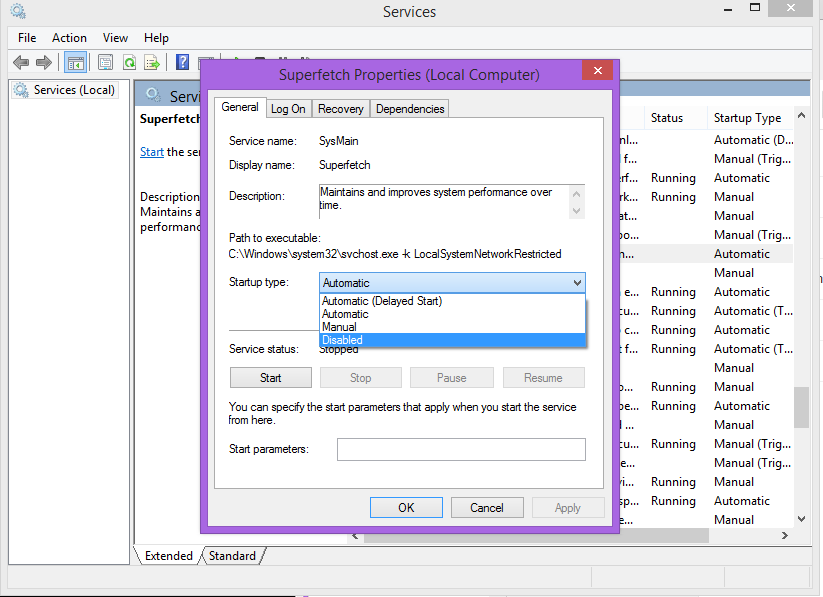Open Properties toolbar icon in Services
Image resolution: width=823 pixels, height=597 pixels.
point(105,62)
